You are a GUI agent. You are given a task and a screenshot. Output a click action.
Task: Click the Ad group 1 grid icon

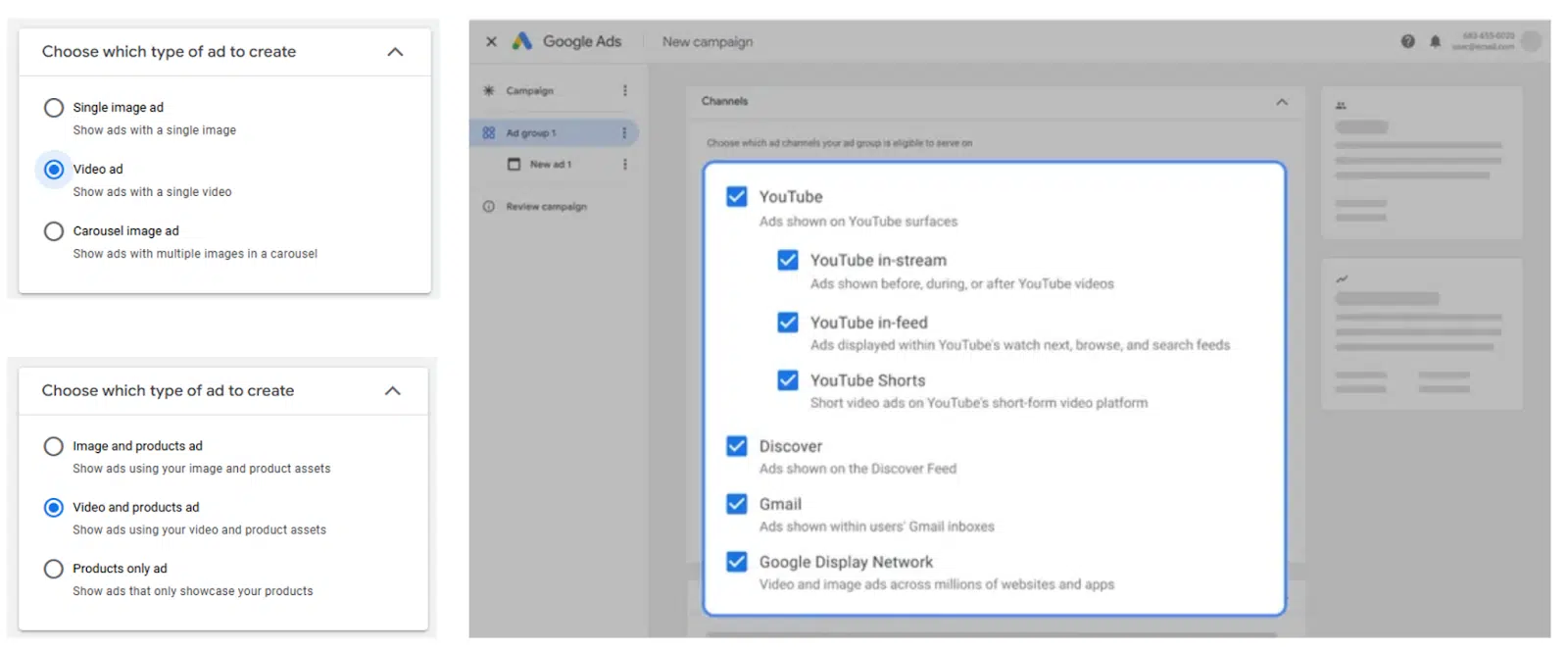click(488, 132)
